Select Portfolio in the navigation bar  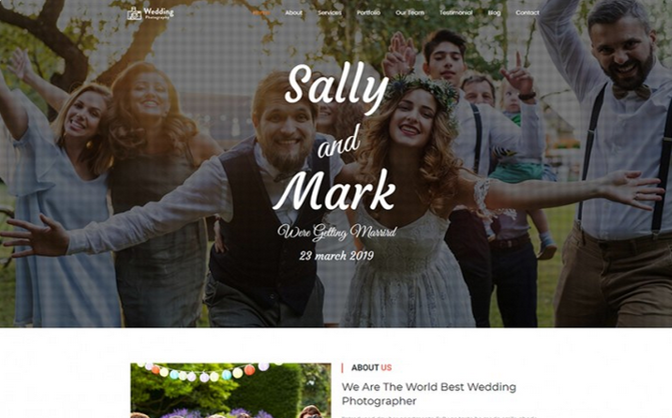[x=369, y=13]
